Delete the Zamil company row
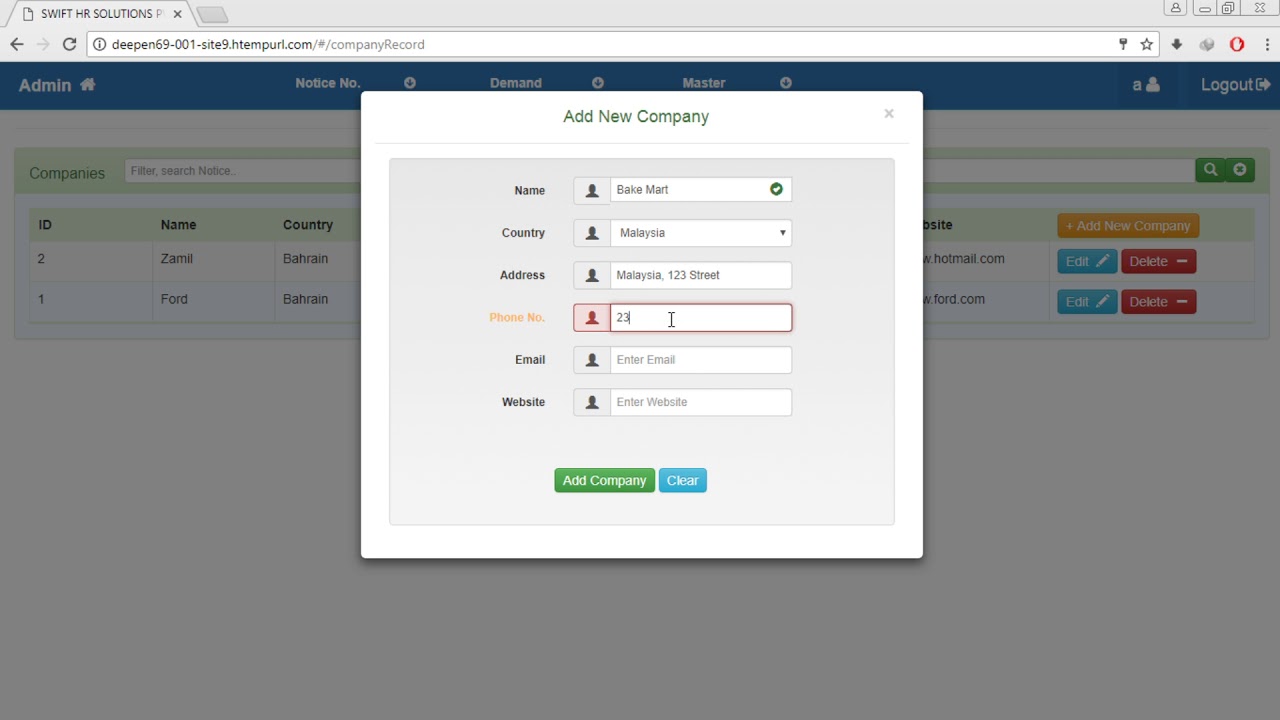 pos(1158,262)
